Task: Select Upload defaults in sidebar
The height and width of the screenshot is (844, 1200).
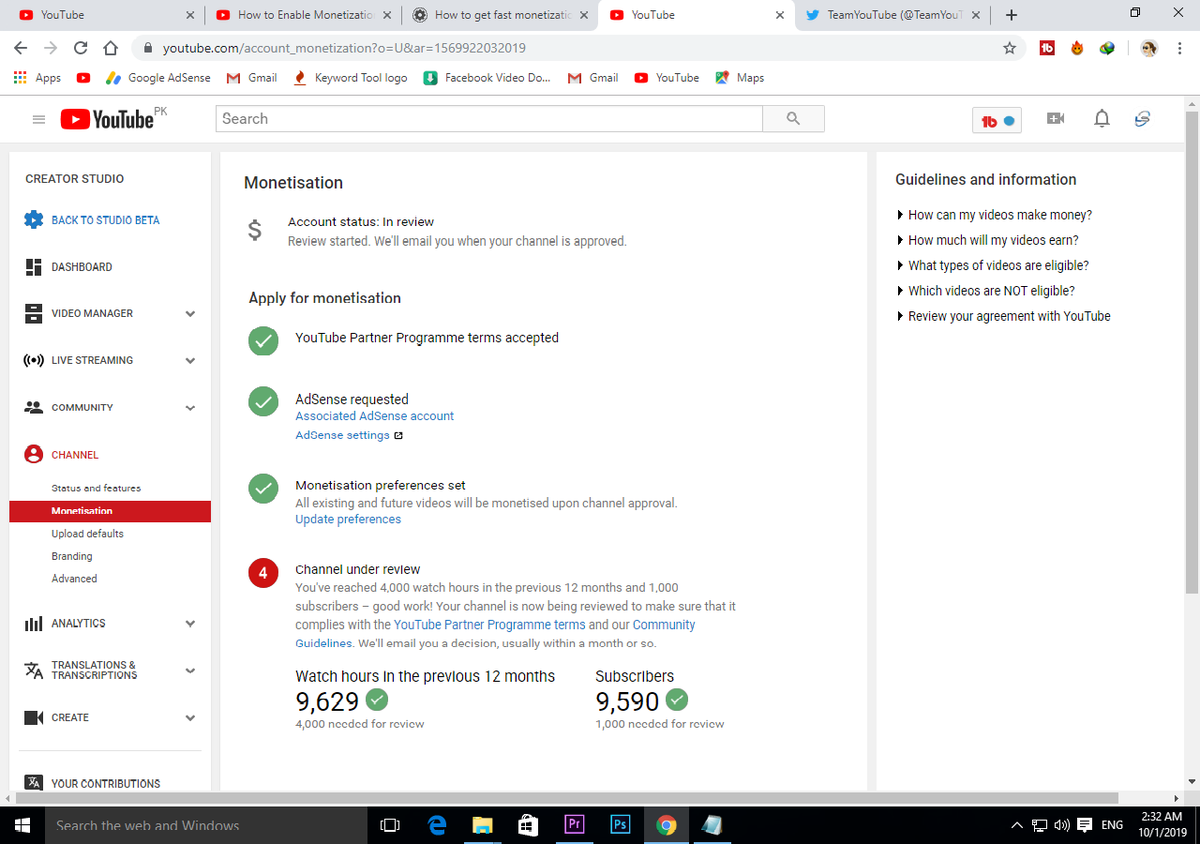Action: [x=88, y=534]
